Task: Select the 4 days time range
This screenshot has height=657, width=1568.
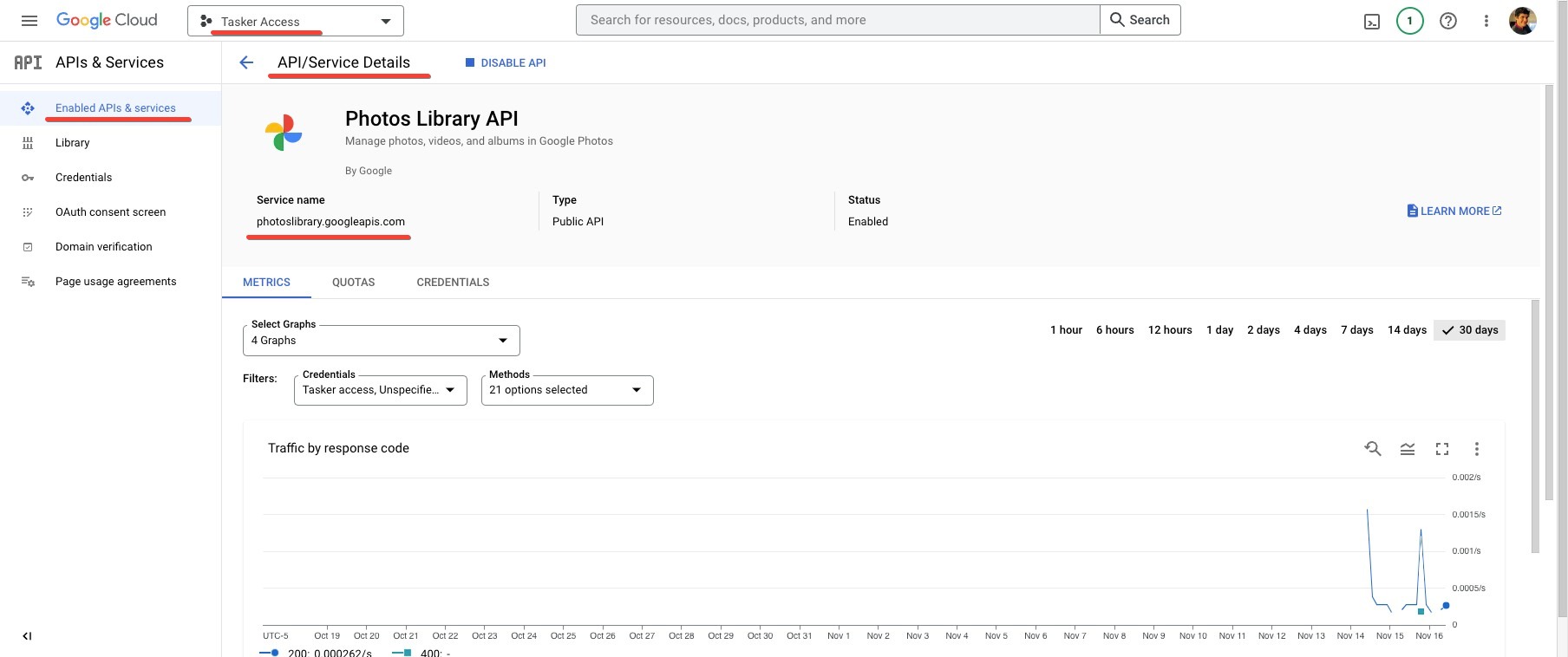Action: point(1310,330)
